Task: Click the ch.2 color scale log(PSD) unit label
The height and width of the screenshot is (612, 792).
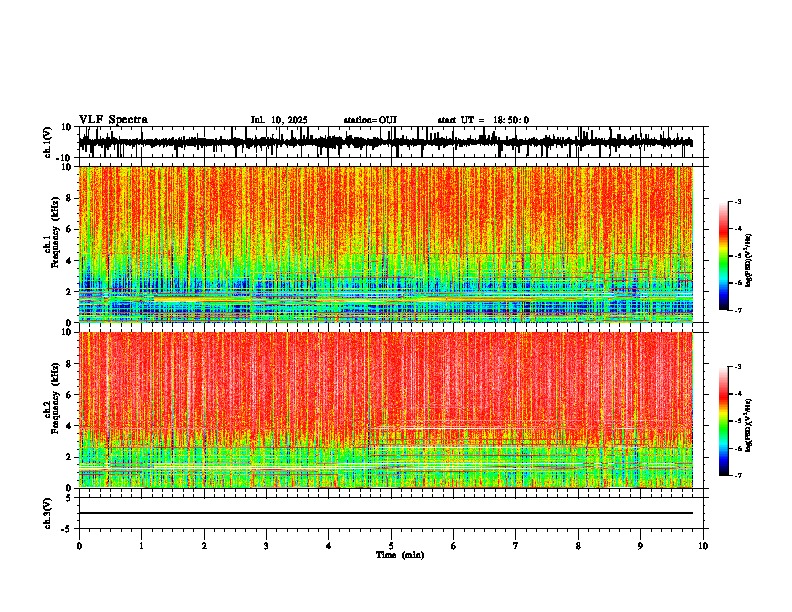Action: tap(749, 425)
